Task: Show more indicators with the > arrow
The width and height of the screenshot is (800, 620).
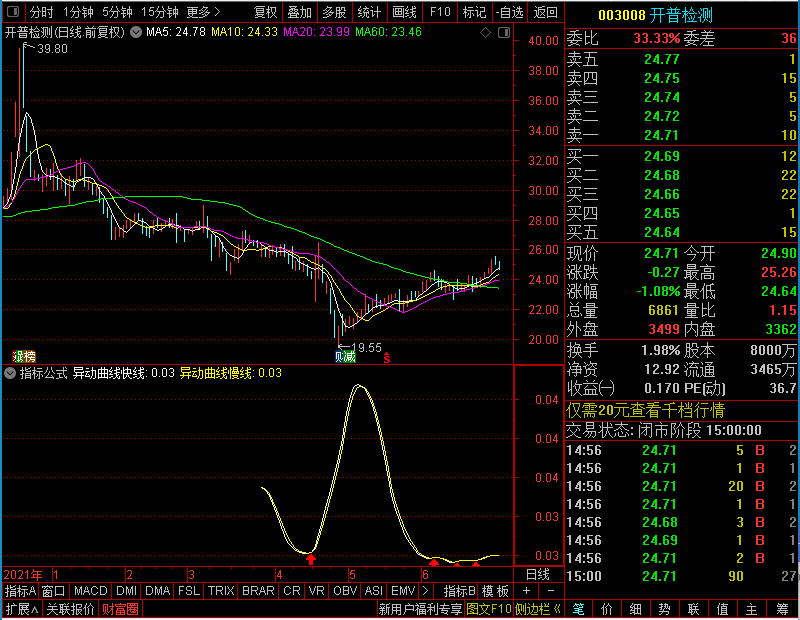Action: (426, 591)
